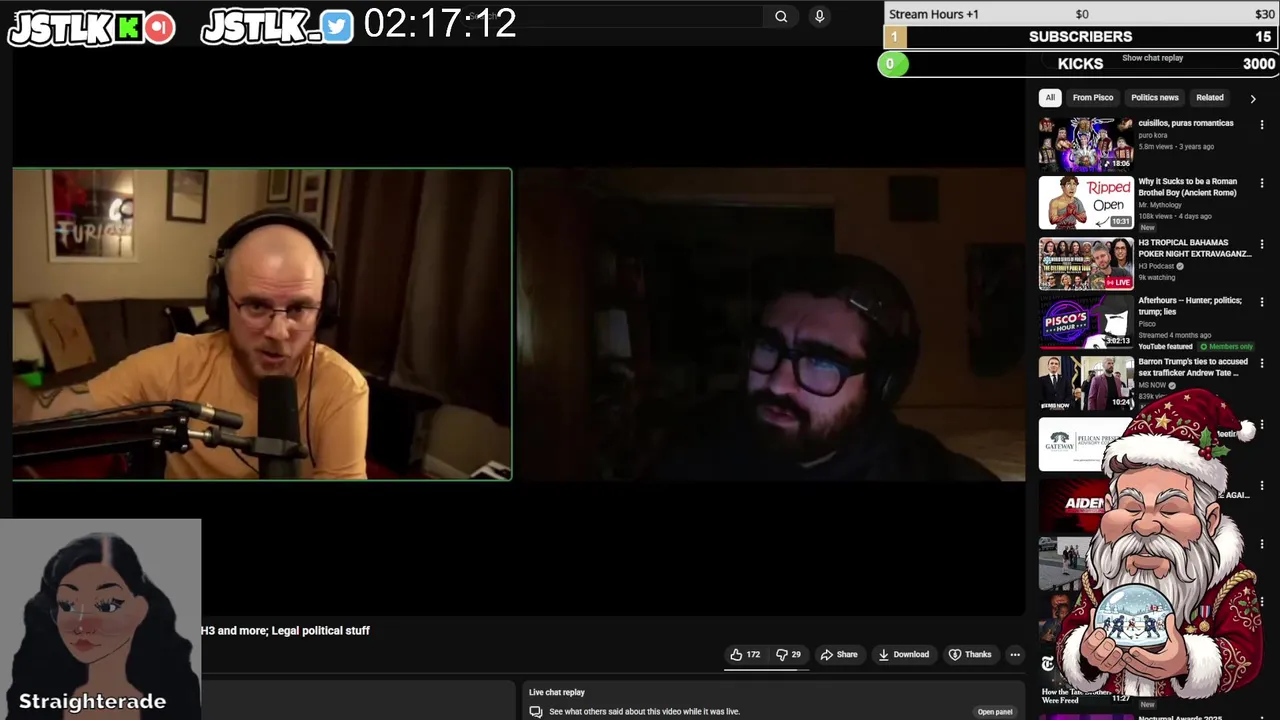Click Open panel for live chat replay
This screenshot has width=1280, height=720.
click(995, 712)
